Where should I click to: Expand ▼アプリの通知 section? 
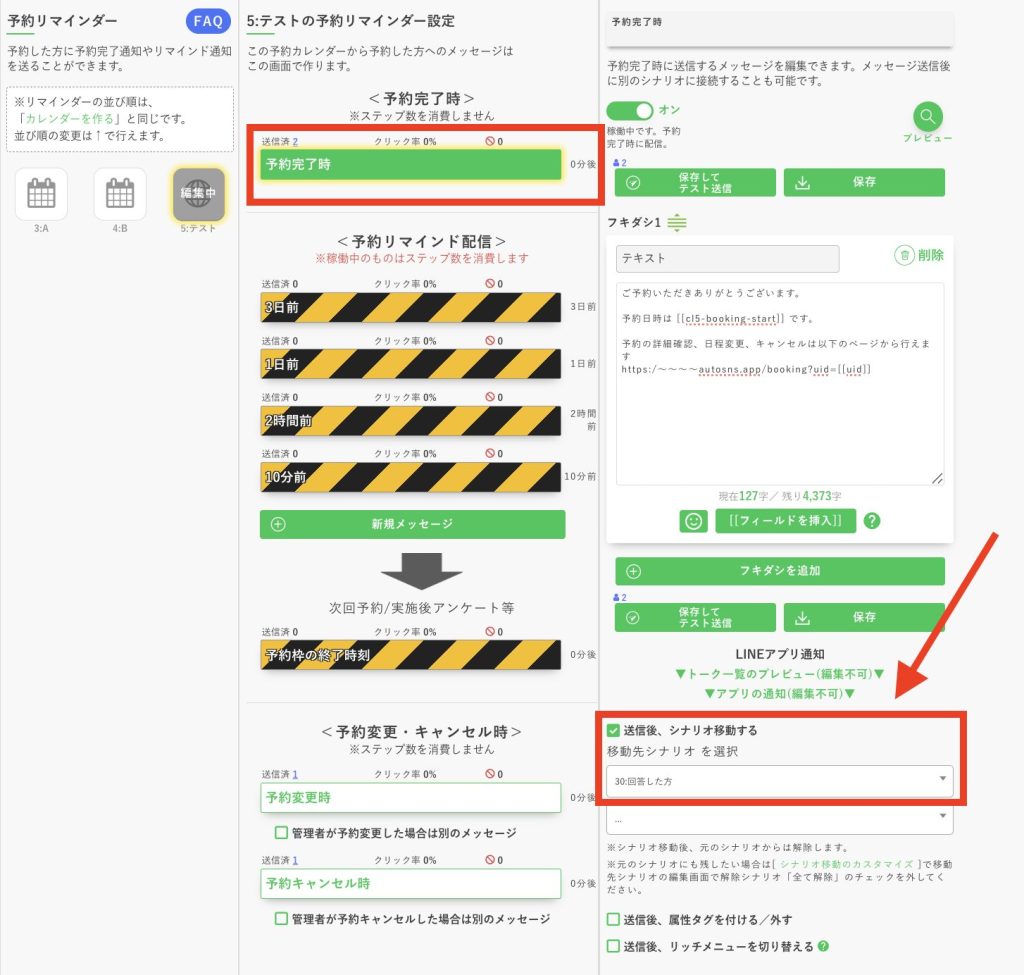[779, 692]
